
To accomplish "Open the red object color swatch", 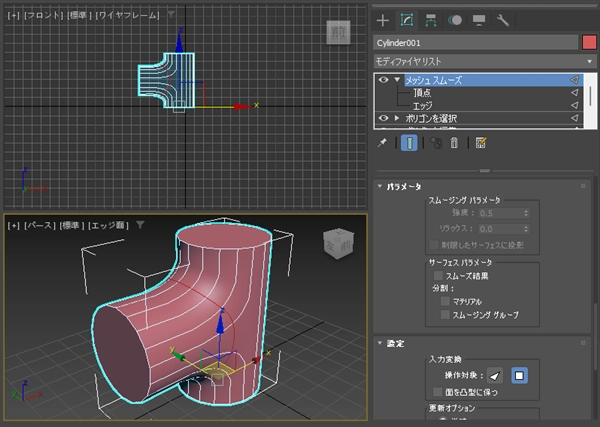I will 589,42.
